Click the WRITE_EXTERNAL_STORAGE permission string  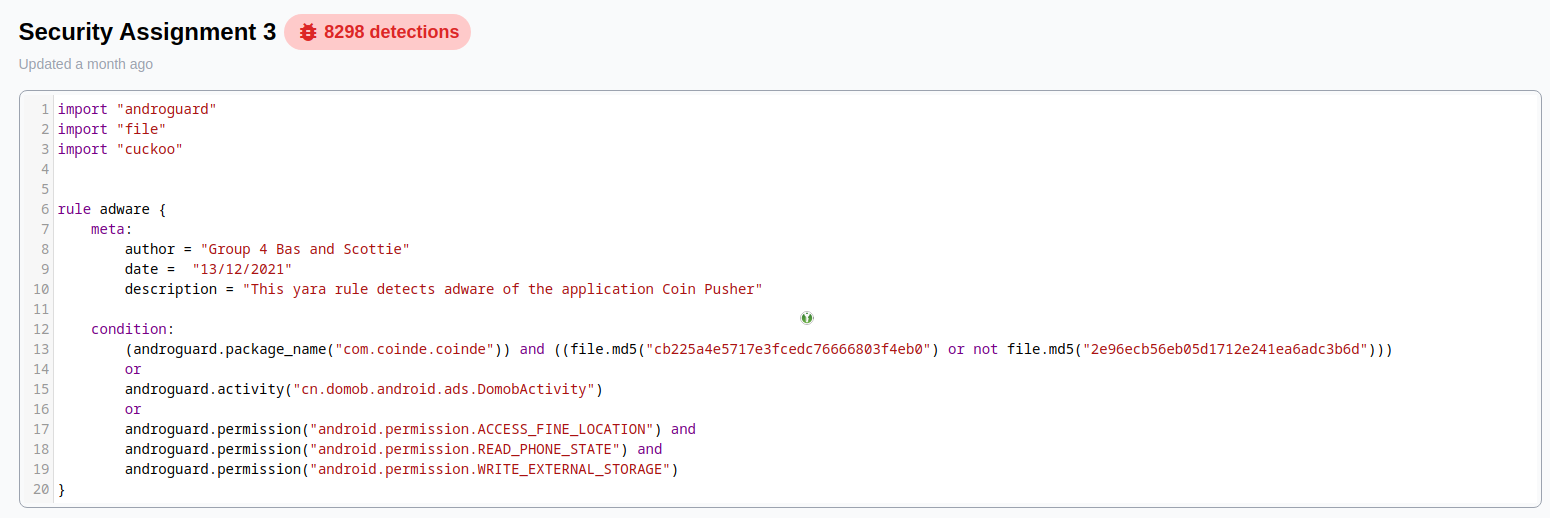[x=490, y=469]
